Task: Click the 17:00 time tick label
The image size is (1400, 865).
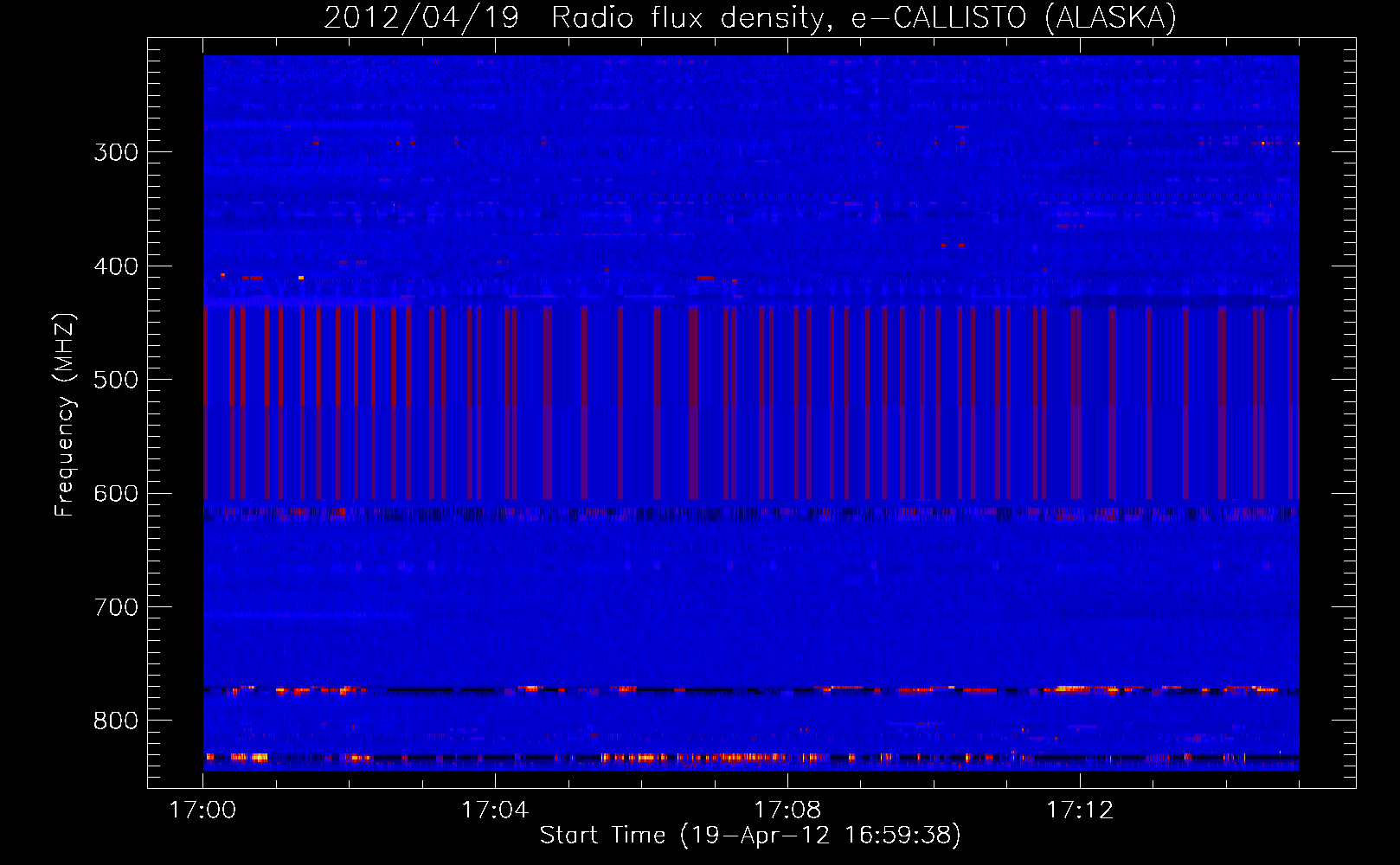Action: (x=202, y=810)
